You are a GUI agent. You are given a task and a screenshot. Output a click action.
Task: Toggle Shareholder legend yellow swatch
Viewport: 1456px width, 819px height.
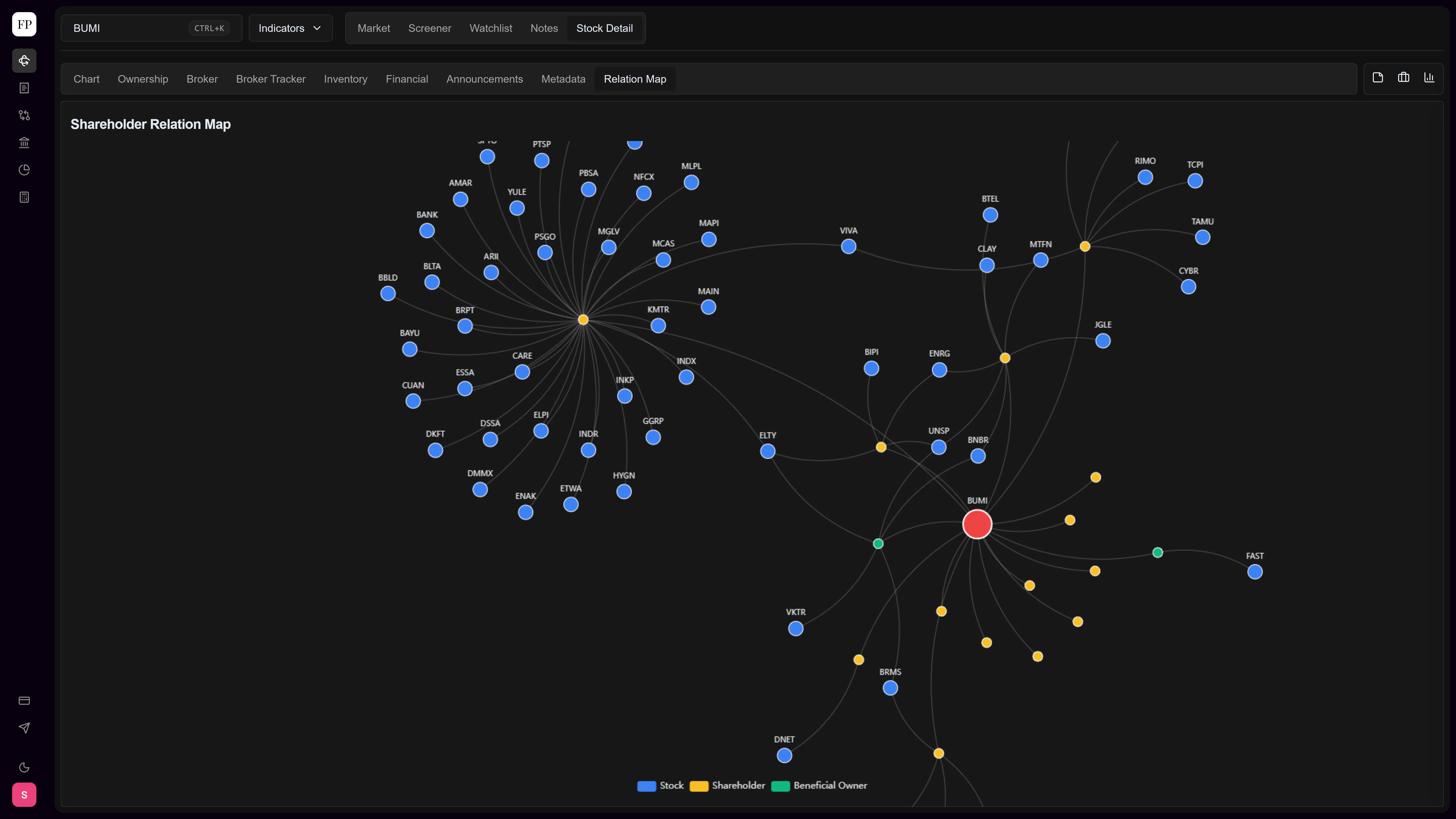699,786
